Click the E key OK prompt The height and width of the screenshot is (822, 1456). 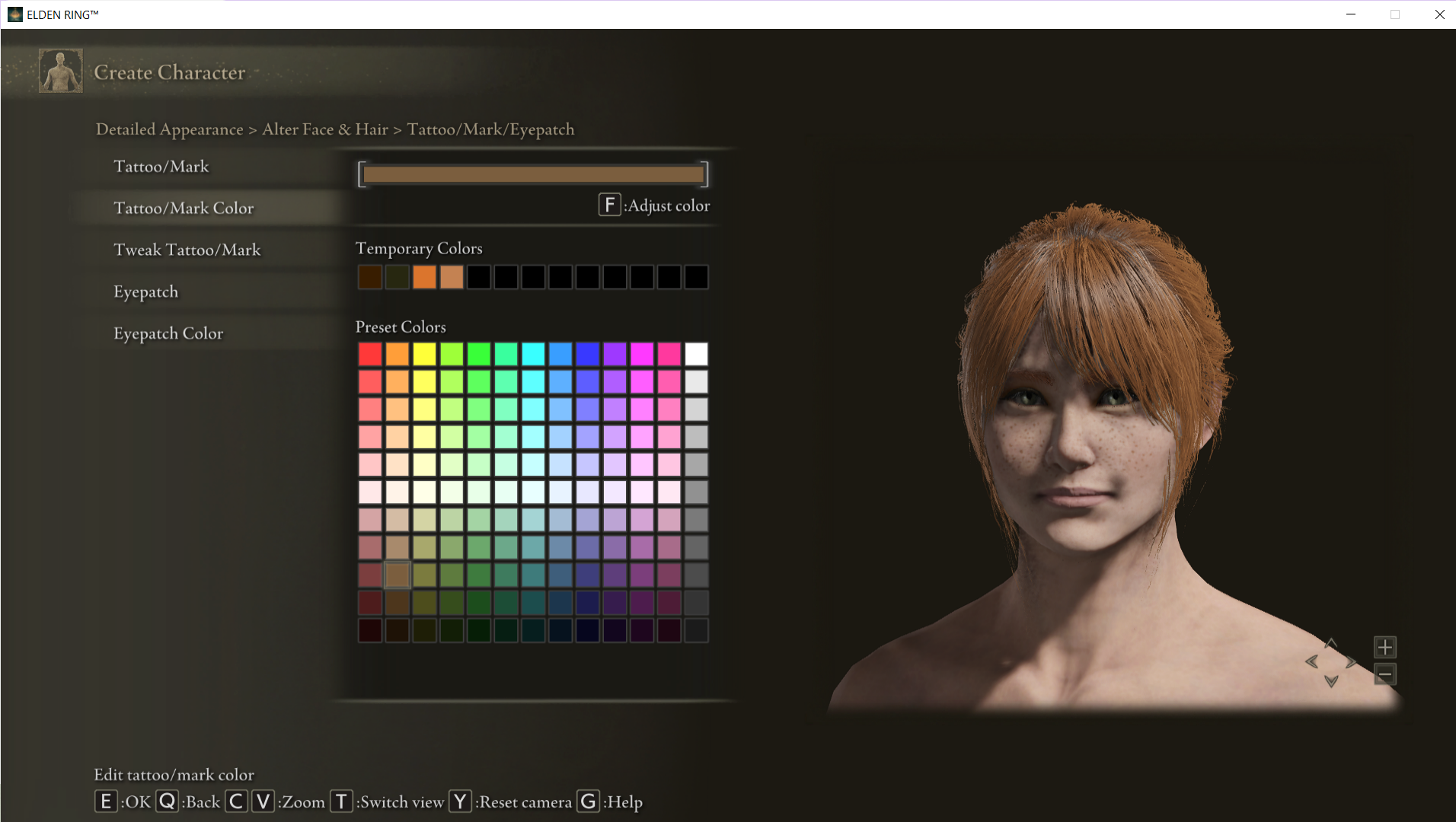(106, 801)
